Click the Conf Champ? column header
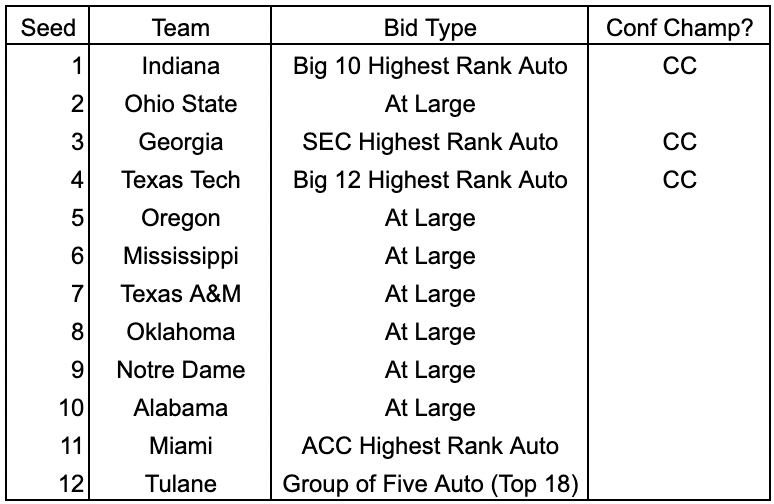Screen dimensions: 774x504 point(679,27)
